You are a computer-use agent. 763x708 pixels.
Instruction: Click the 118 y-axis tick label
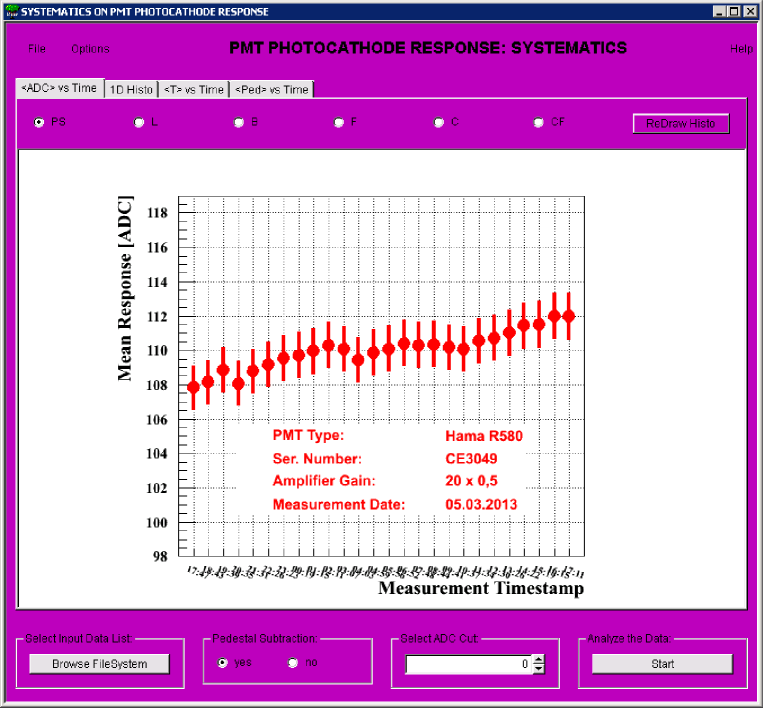[x=157, y=213]
